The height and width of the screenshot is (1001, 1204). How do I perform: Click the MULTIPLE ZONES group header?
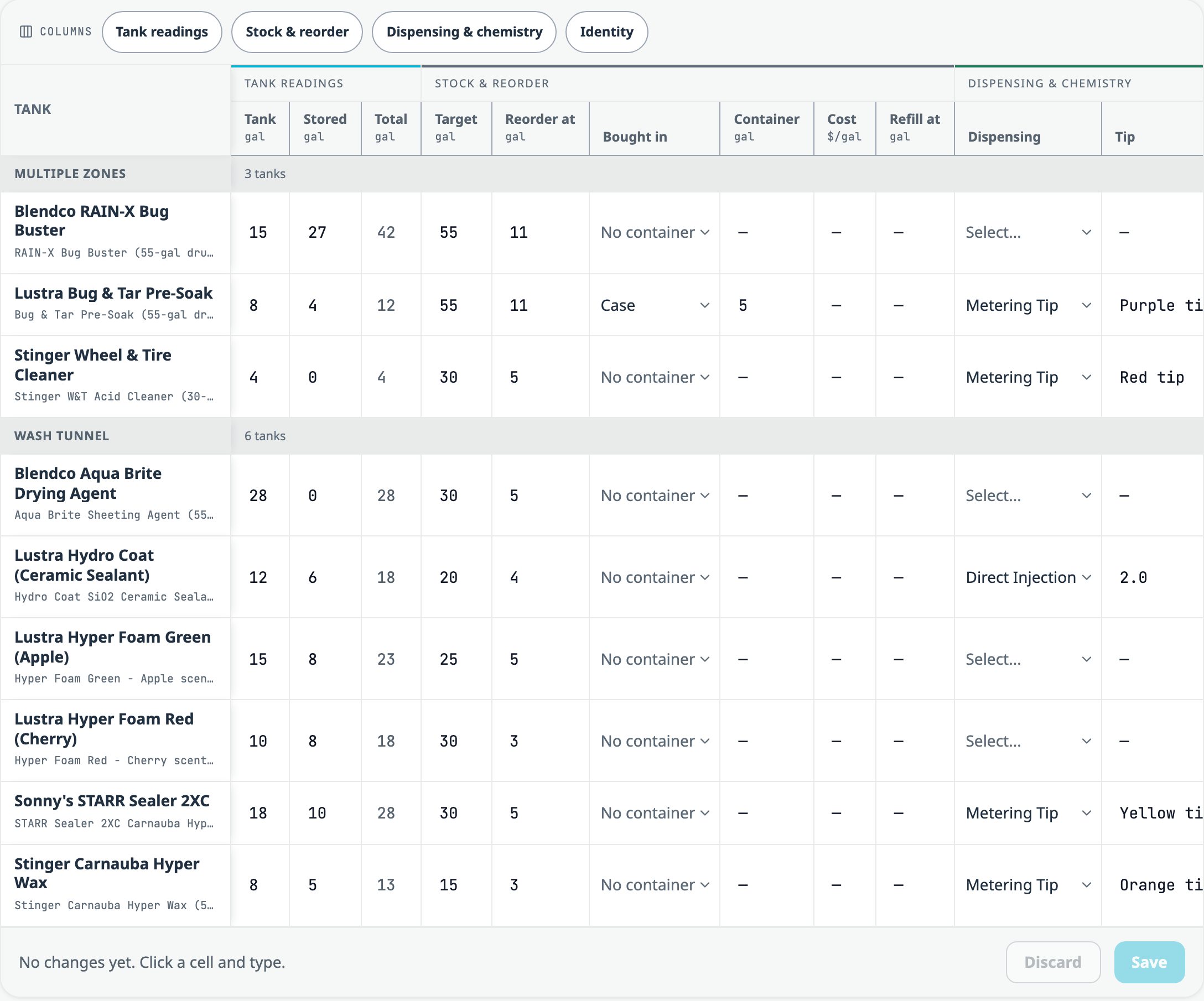tap(70, 174)
